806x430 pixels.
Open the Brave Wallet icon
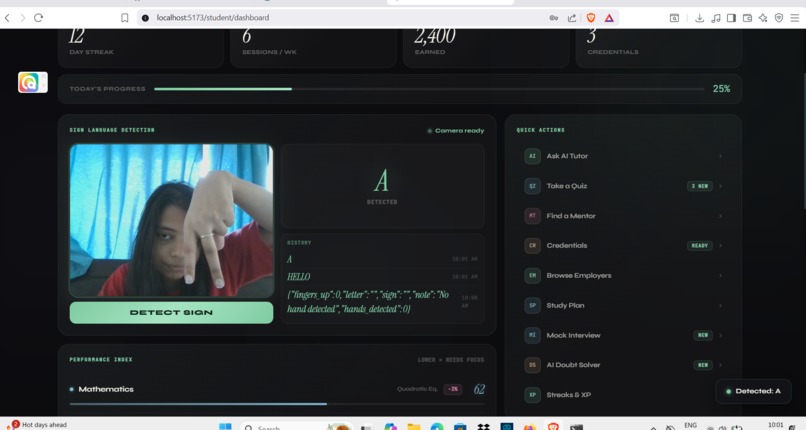pos(747,18)
